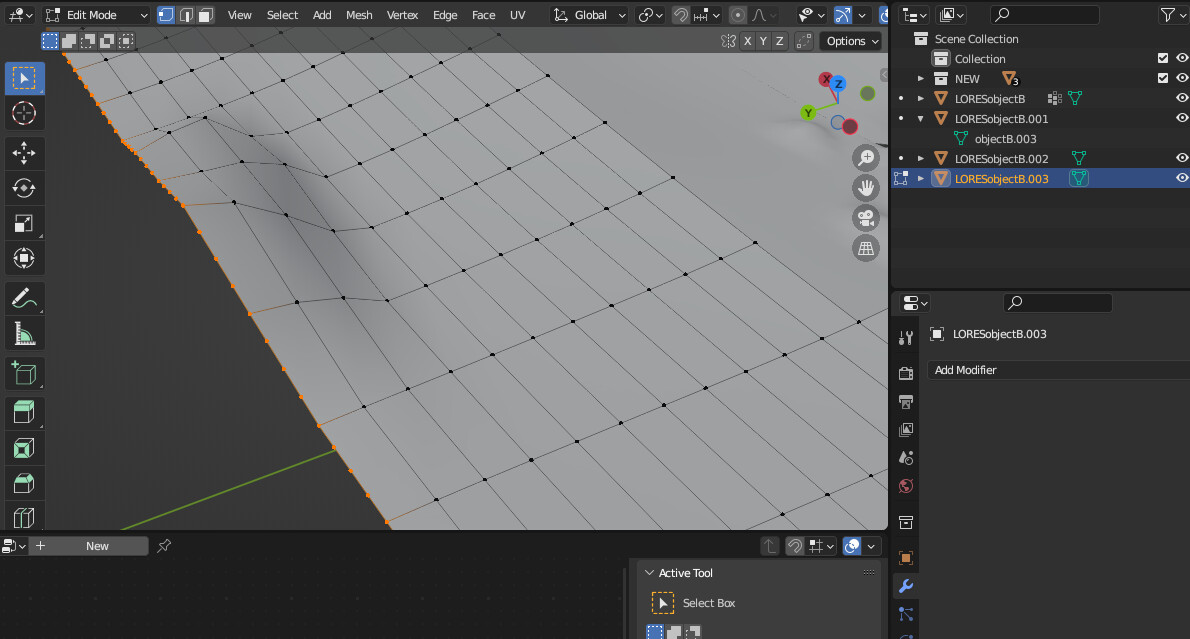1190x639 pixels.
Task: Zoom the viewport with the magnifier icon
Action: pyautogui.click(x=865, y=157)
